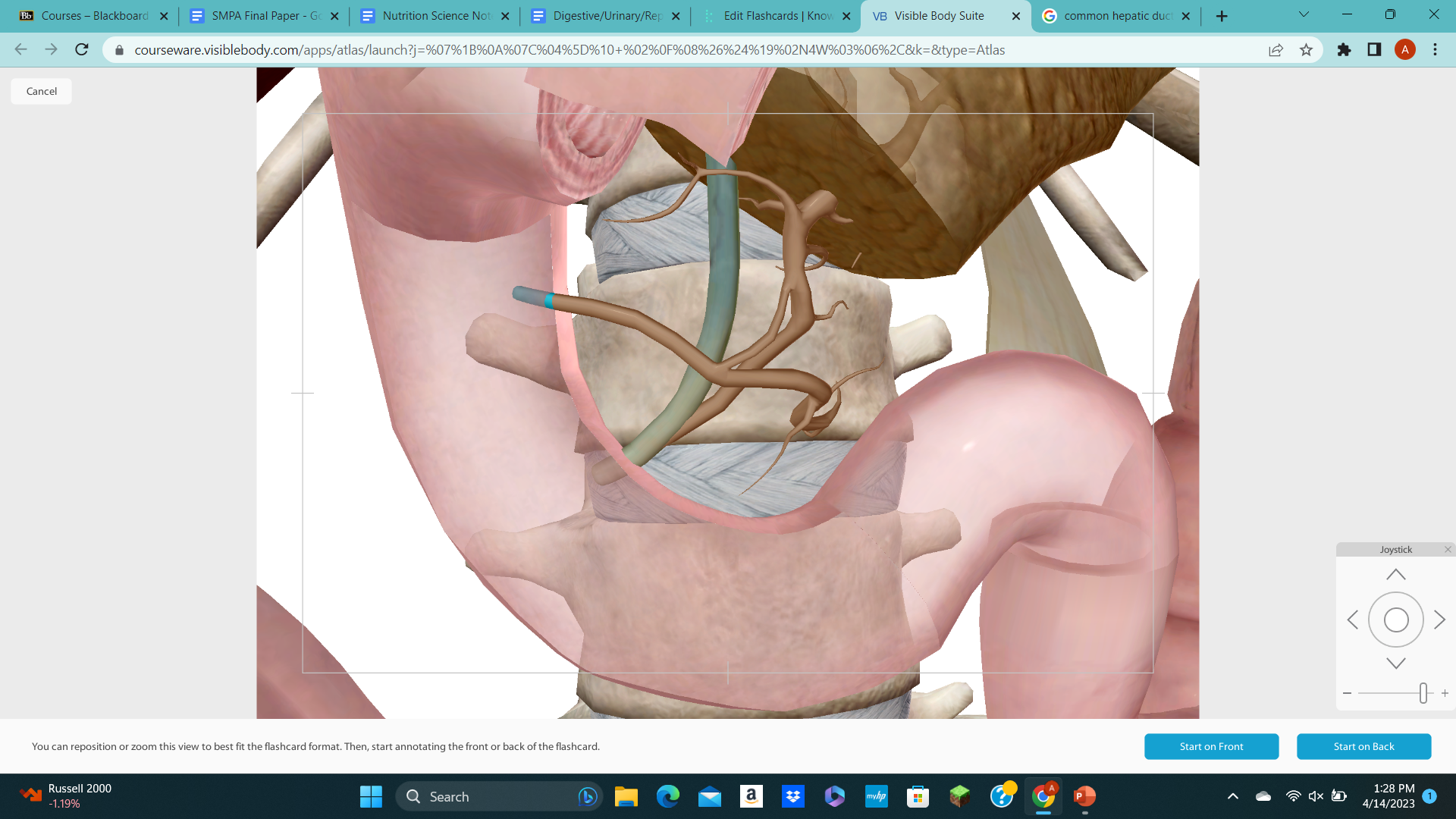The width and height of the screenshot is (1456, 819).
Task: Open the browser share icon
Action: [1276, 50]
